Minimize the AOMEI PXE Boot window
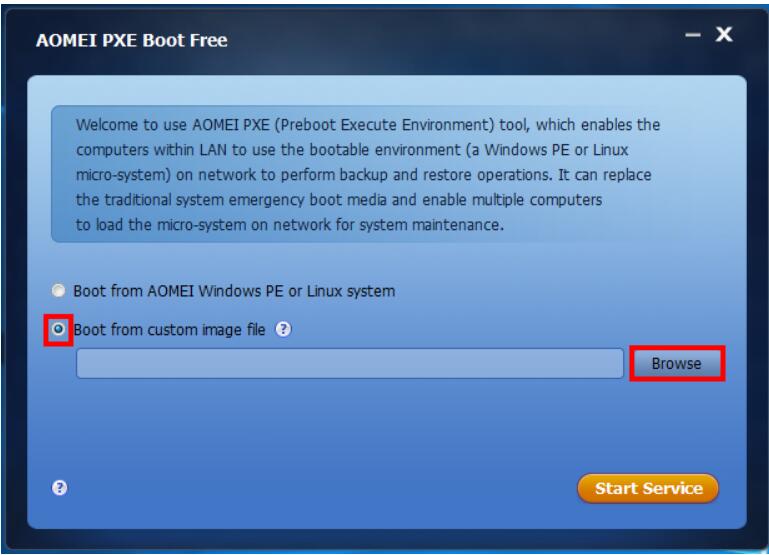This screenshot has width=769, height=555. click(693, 35)
